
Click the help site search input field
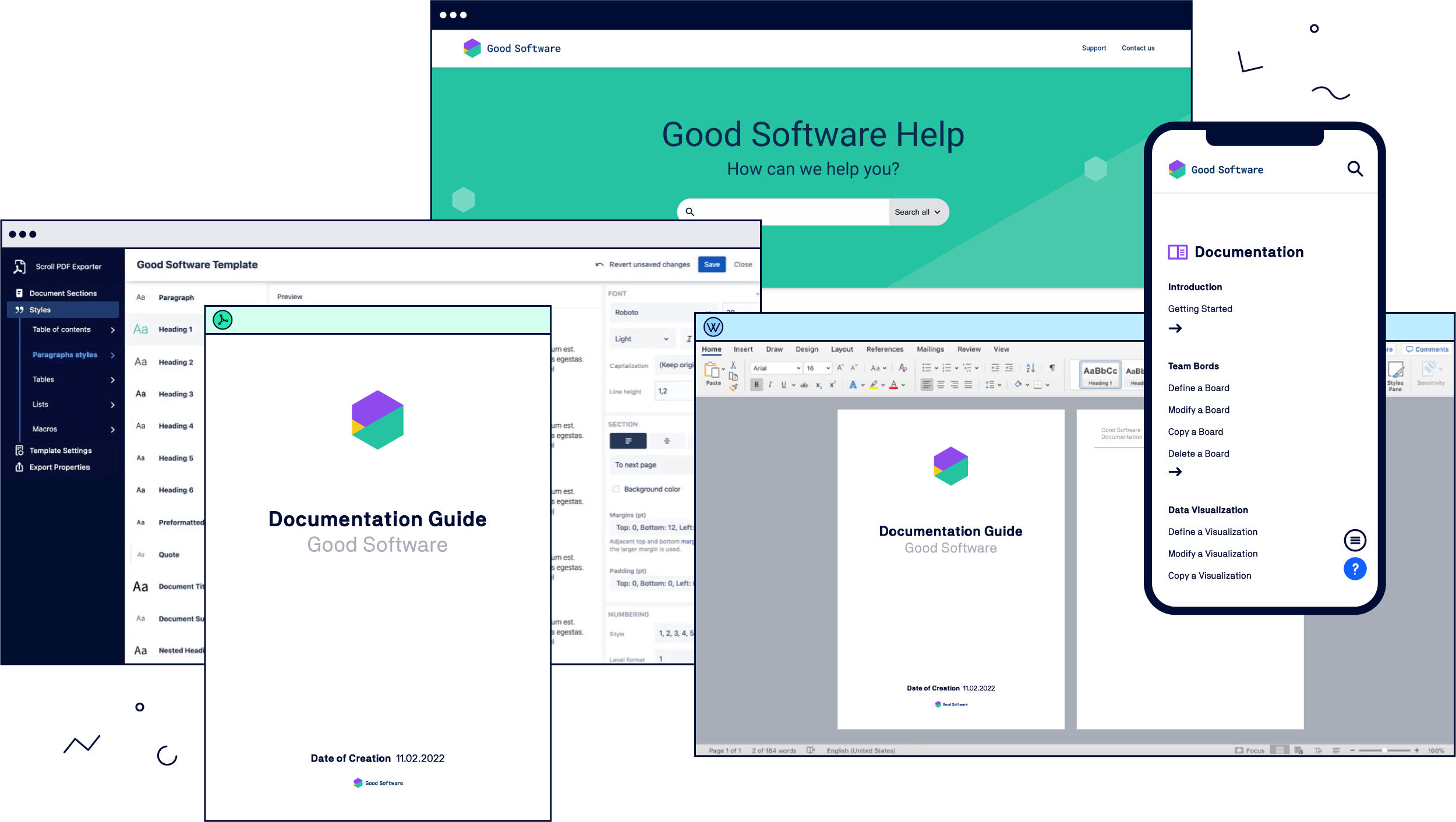[x=783, y=212]
